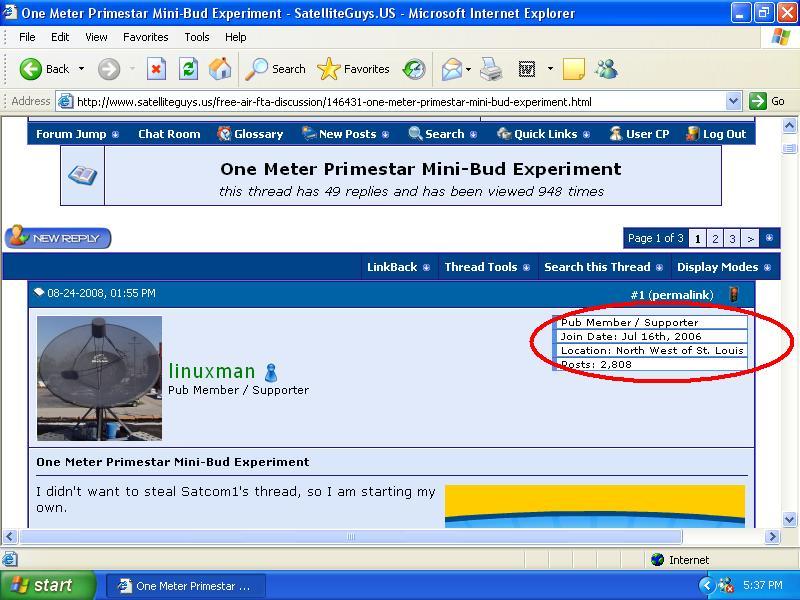This screenshot has width=800, height=600.
Task: Open the History clock icon
Action: coord(414,69)
